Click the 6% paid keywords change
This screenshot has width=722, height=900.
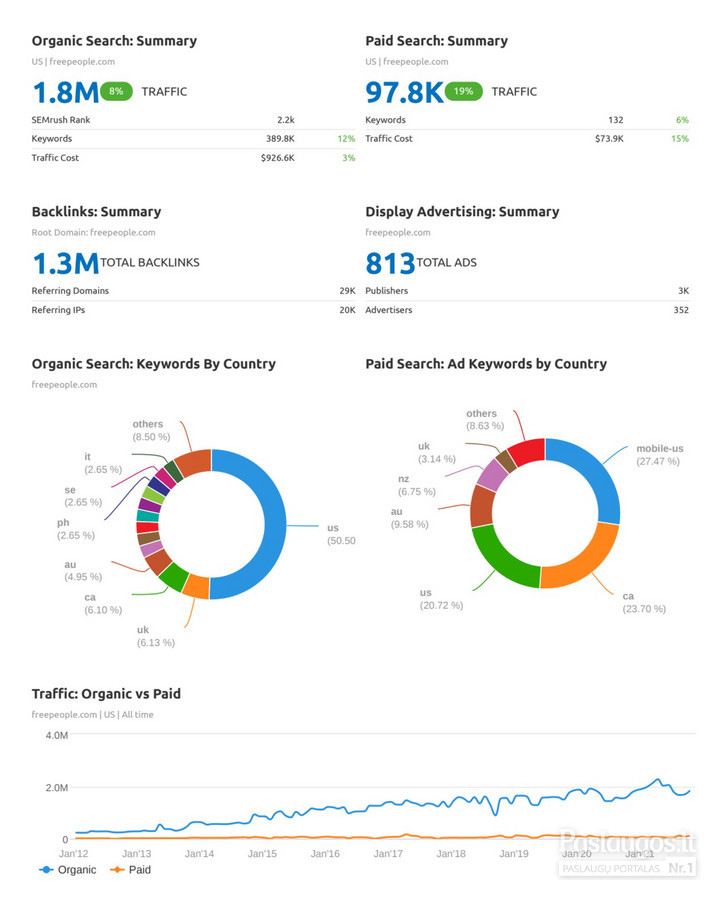pyautogui.click(x=682, y=120)
